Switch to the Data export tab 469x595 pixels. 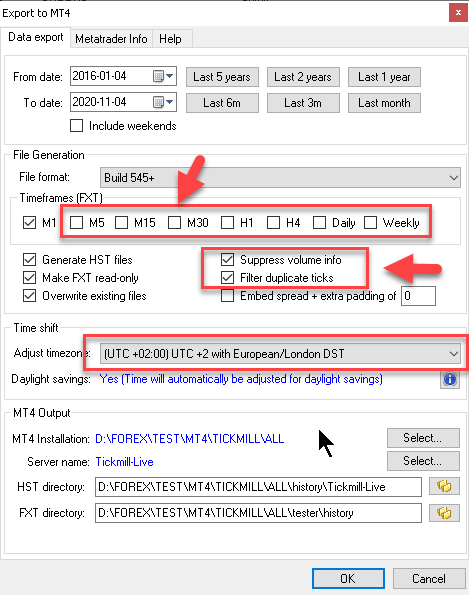(36, 38)
